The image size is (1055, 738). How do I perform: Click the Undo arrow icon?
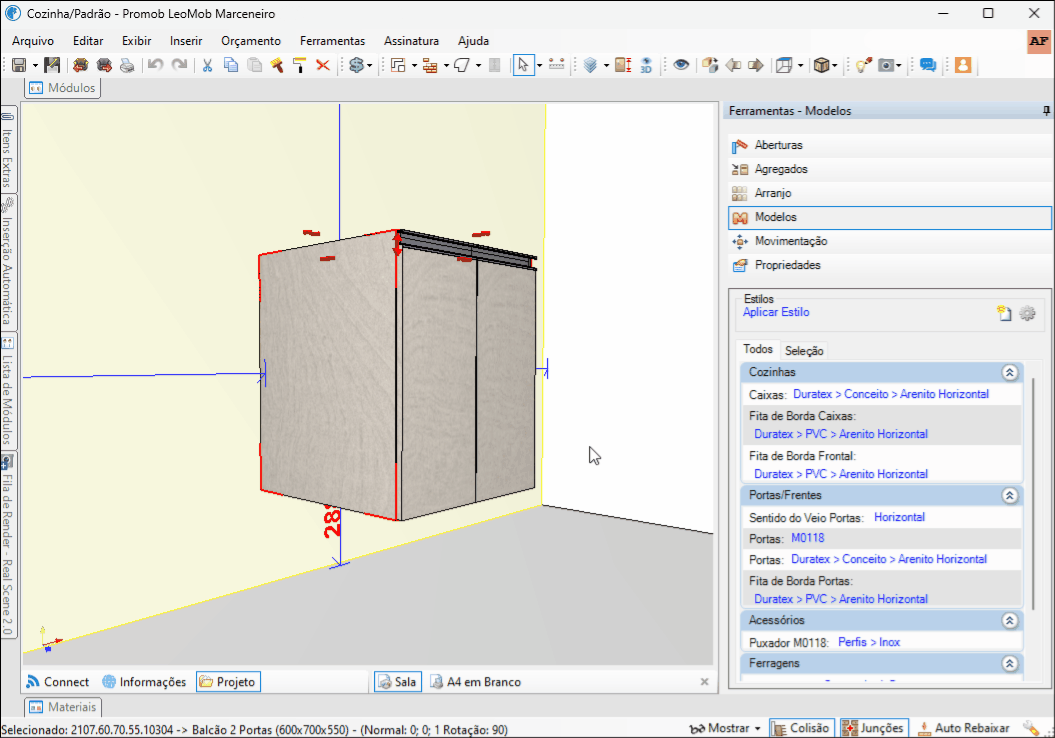click(155, 65)
